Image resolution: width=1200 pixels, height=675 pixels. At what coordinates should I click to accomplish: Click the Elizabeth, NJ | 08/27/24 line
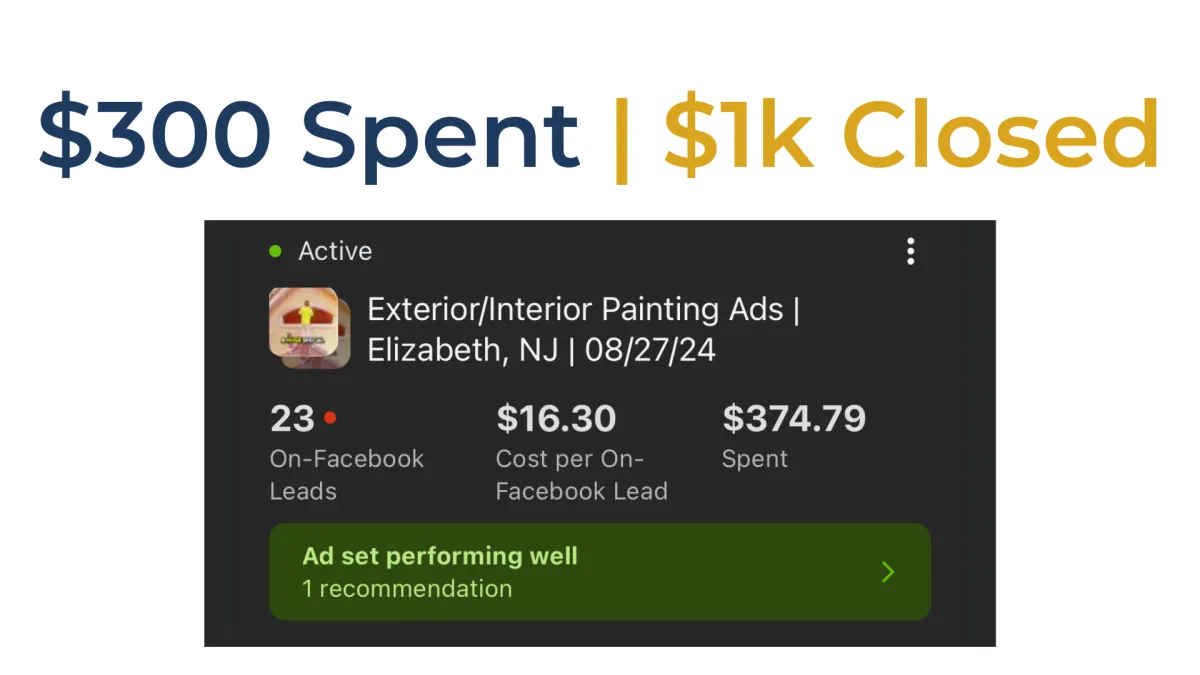[x=542, y=352]
